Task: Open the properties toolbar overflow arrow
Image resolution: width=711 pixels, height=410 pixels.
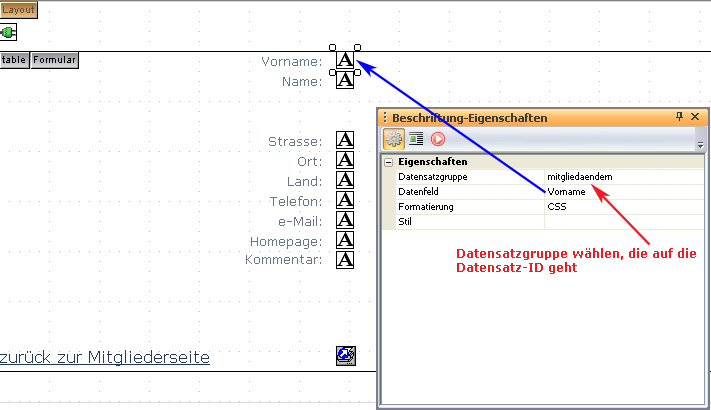Action: point(700,143)
